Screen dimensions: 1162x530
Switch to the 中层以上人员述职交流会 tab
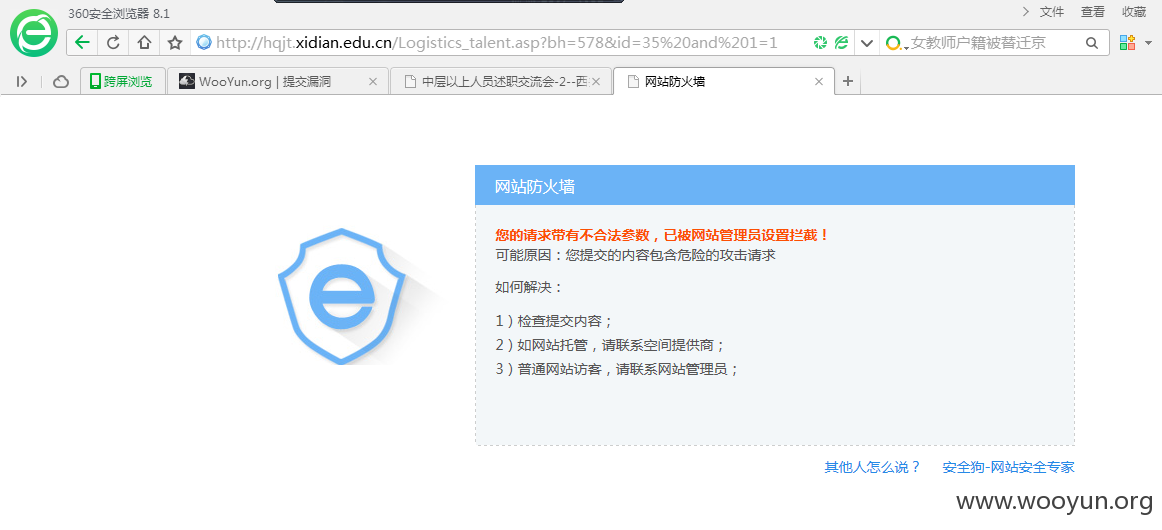[500, 82]
